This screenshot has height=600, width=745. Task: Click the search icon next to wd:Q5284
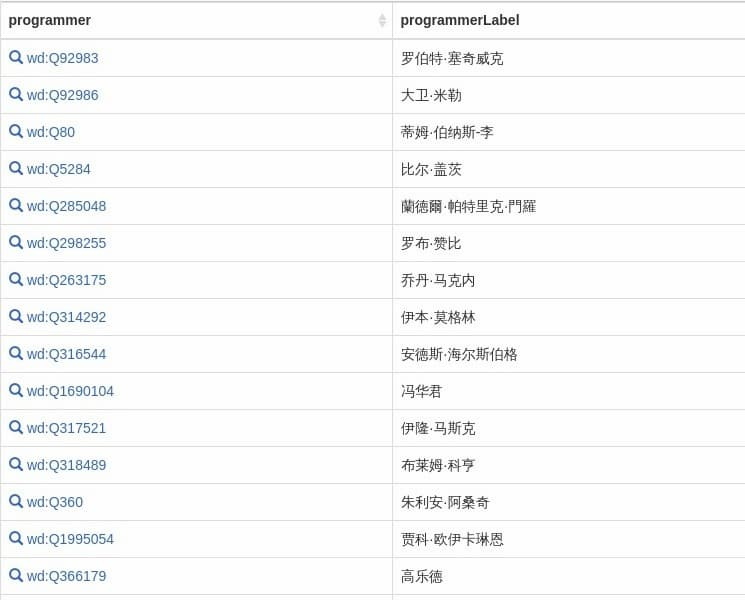pos(16,168)
